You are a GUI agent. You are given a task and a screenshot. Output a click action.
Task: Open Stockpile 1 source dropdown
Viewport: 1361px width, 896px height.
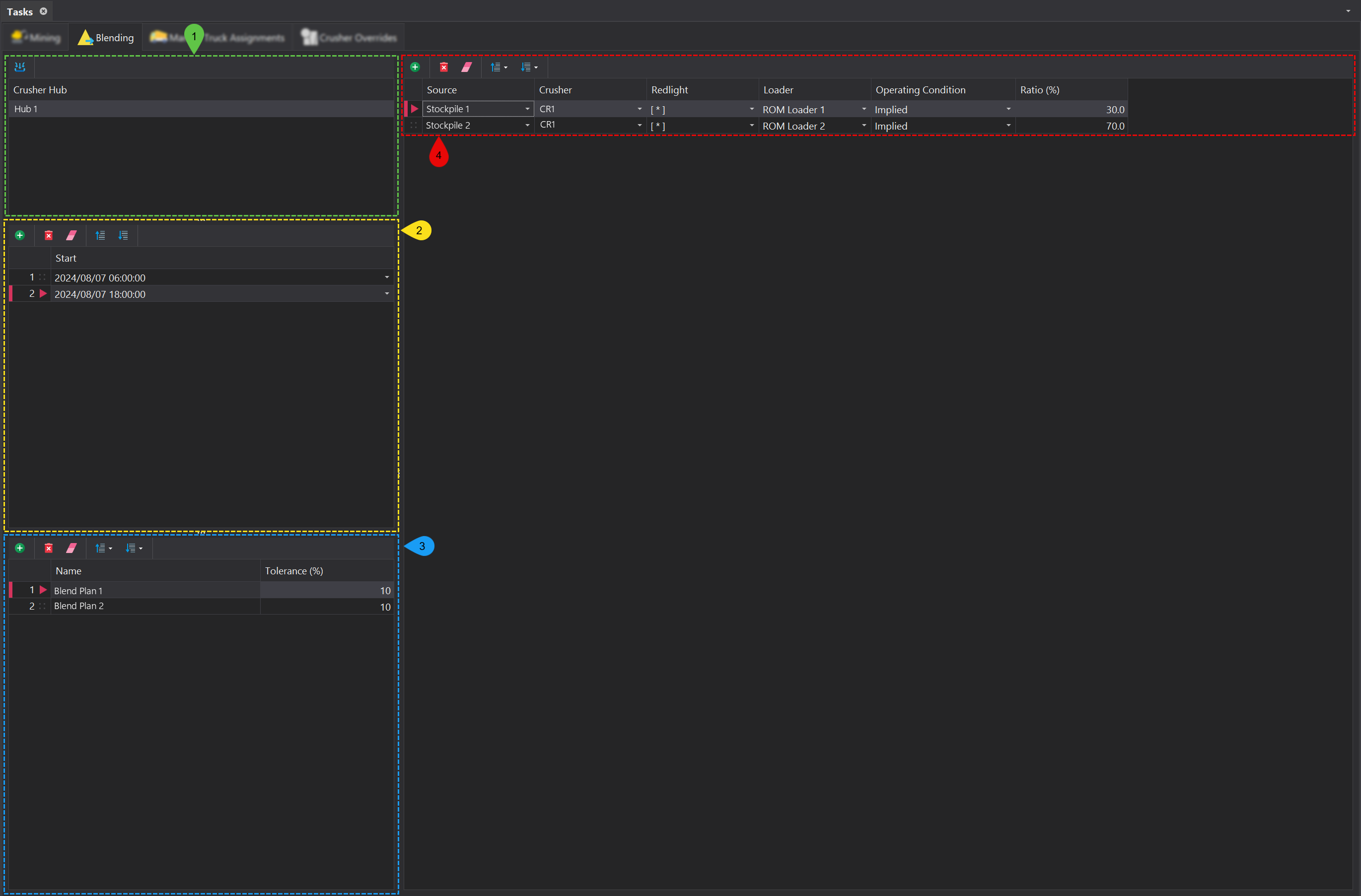click(x=527, y=109)
